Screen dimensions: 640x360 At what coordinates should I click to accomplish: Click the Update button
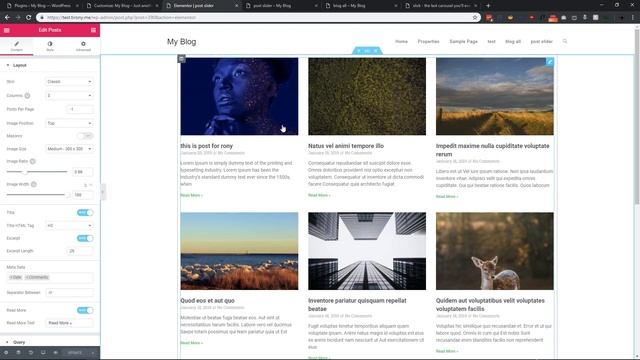(x=75, y=353)
